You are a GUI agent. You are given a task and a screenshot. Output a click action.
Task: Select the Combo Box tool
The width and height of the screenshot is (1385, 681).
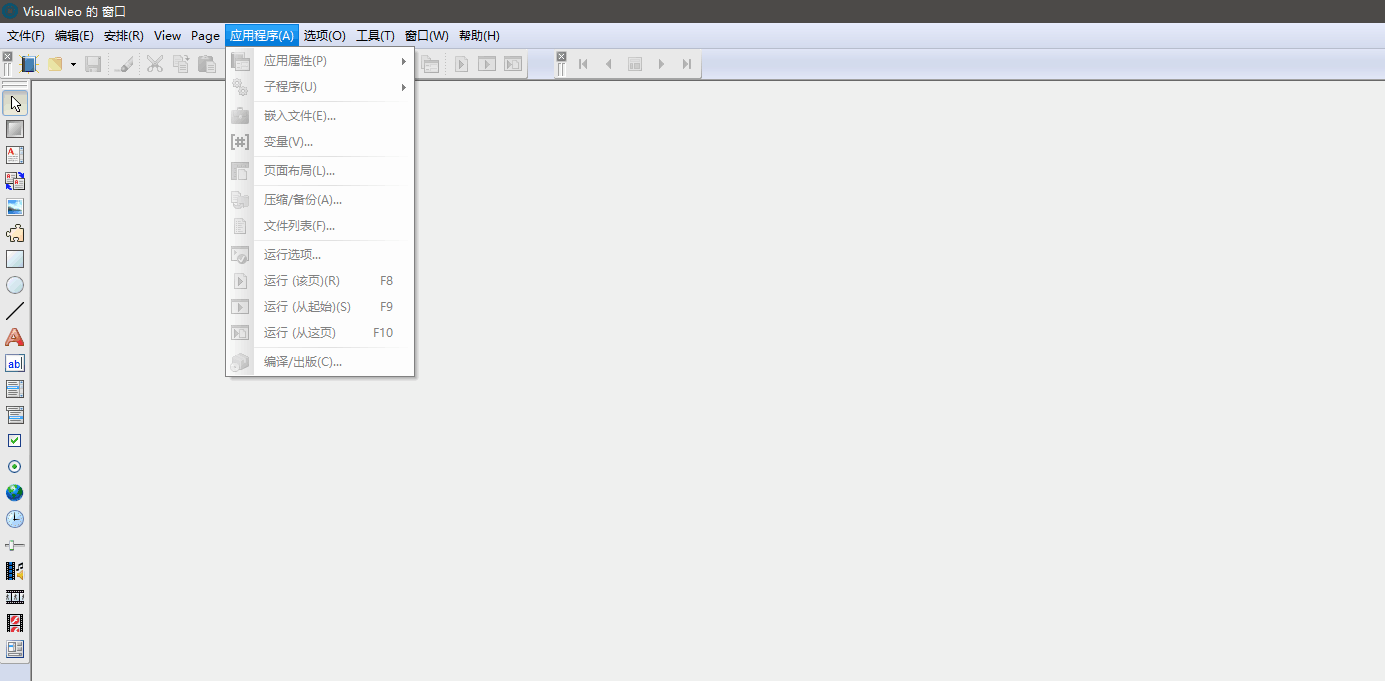pos(15,415)
